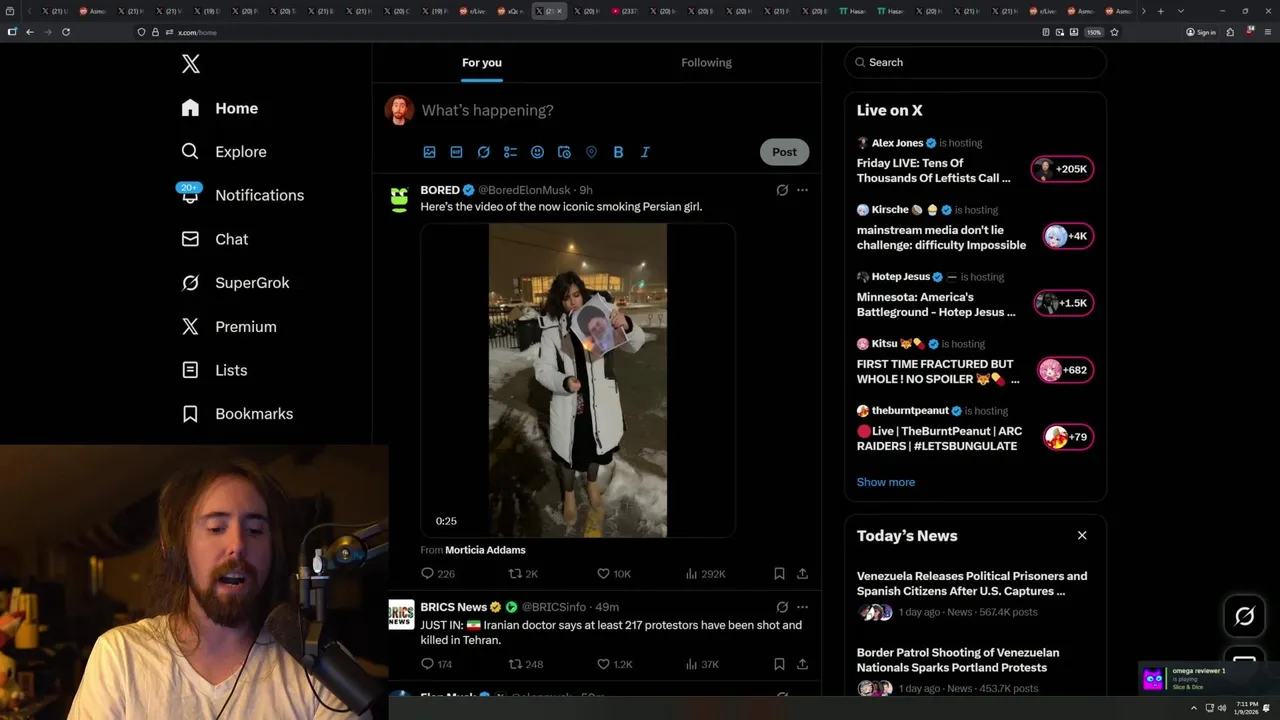Close the Today's News panel
This screenshot has width=1280, height=720.
tap(1082, 536)
